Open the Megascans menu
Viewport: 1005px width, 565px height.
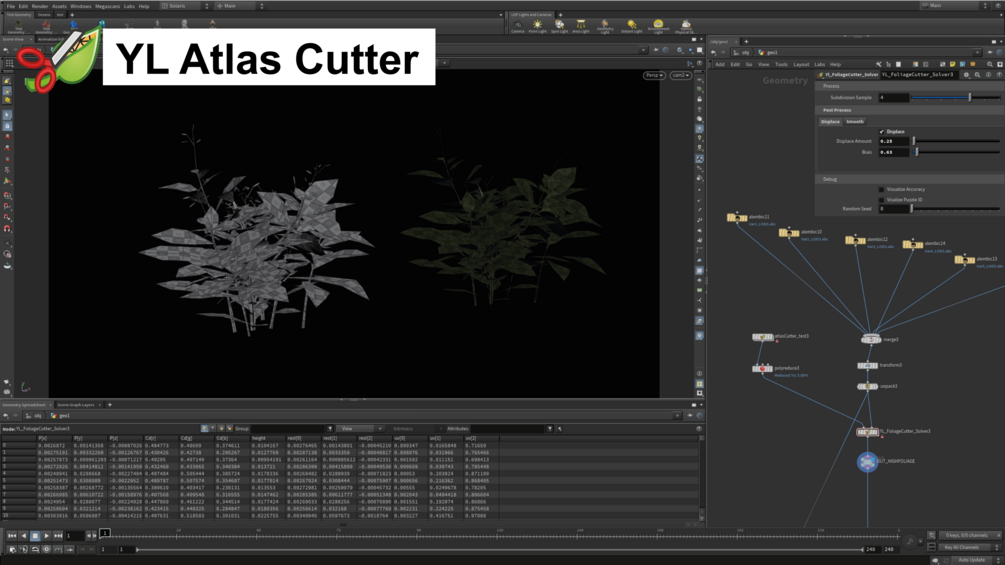(107, 6)
